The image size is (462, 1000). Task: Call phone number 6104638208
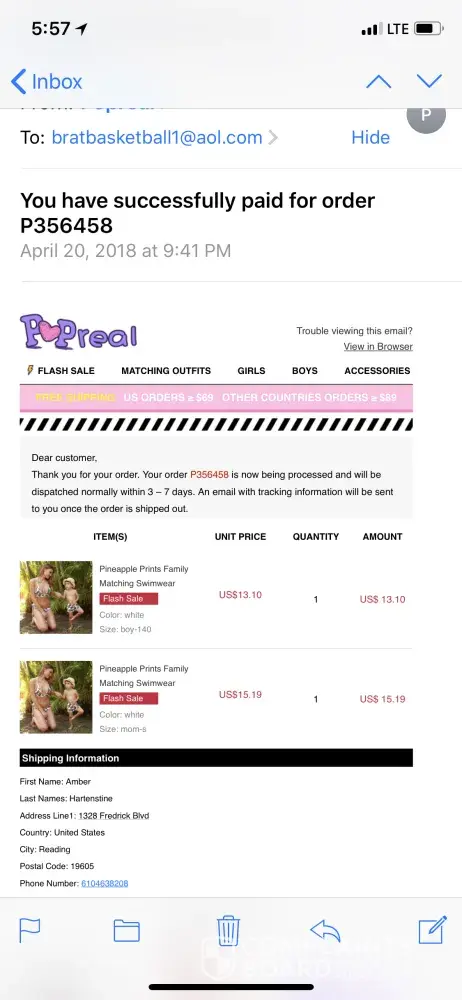[x=105, y=883]
